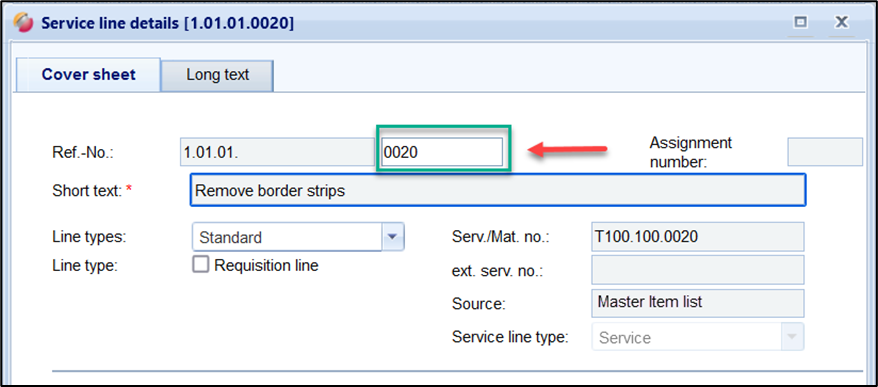Click the Requisition line label text
The image size is (878, 387).
coord(266,265)
